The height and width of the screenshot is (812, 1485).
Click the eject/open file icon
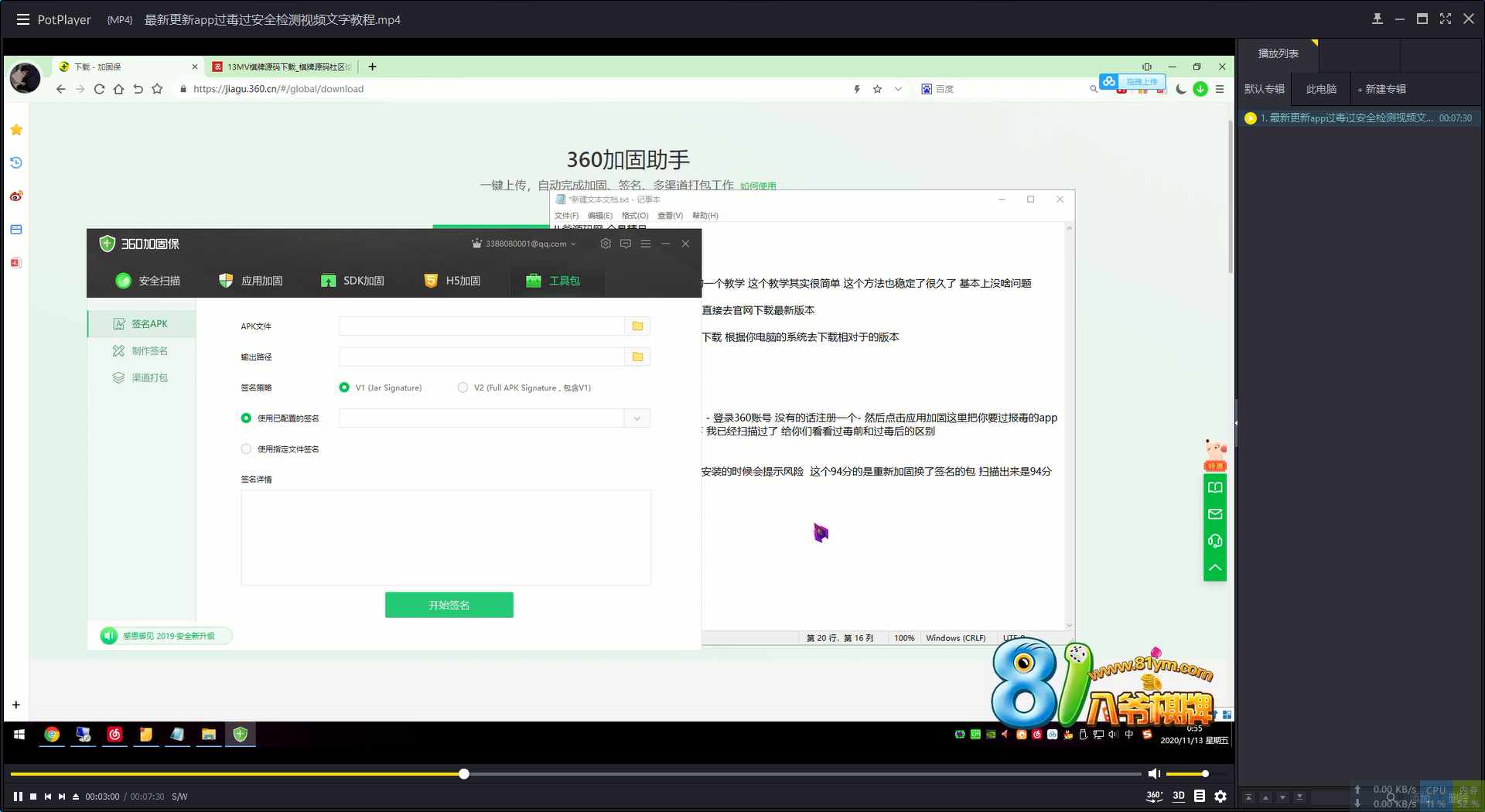pyautogui.click(x=76, y=797)
